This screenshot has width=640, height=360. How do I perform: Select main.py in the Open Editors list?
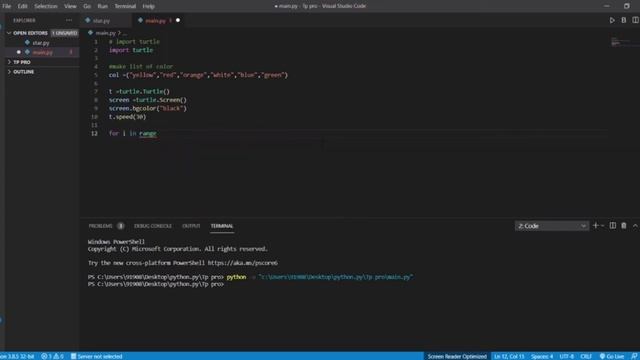point(42,52)
